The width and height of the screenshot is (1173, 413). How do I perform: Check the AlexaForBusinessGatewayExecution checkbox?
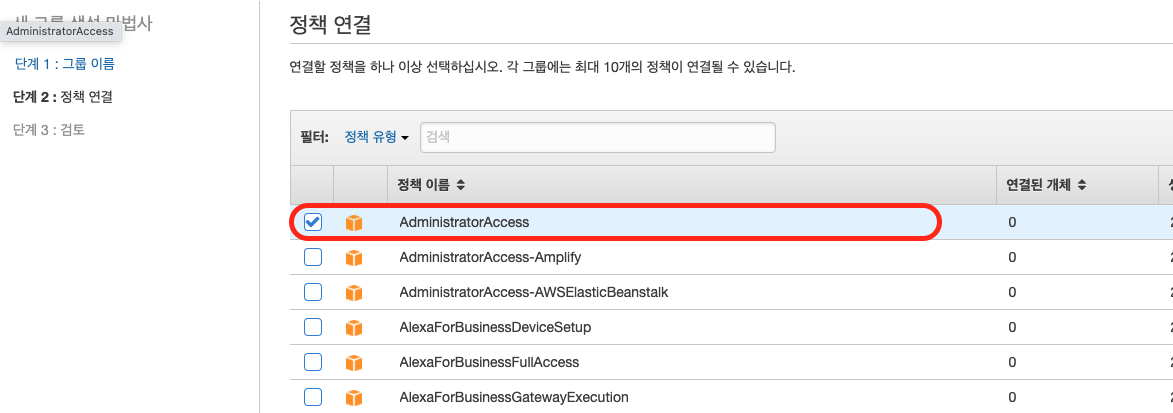pos(313,397)
